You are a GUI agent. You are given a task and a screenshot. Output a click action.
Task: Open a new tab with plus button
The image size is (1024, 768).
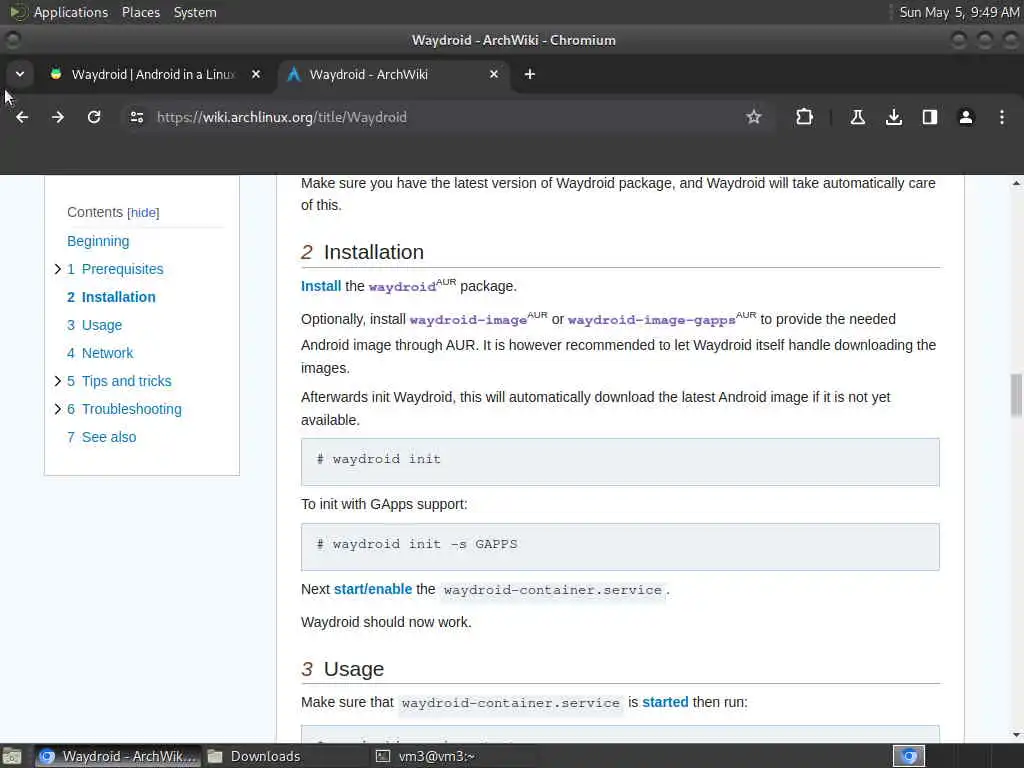click(x=530, y=74)
